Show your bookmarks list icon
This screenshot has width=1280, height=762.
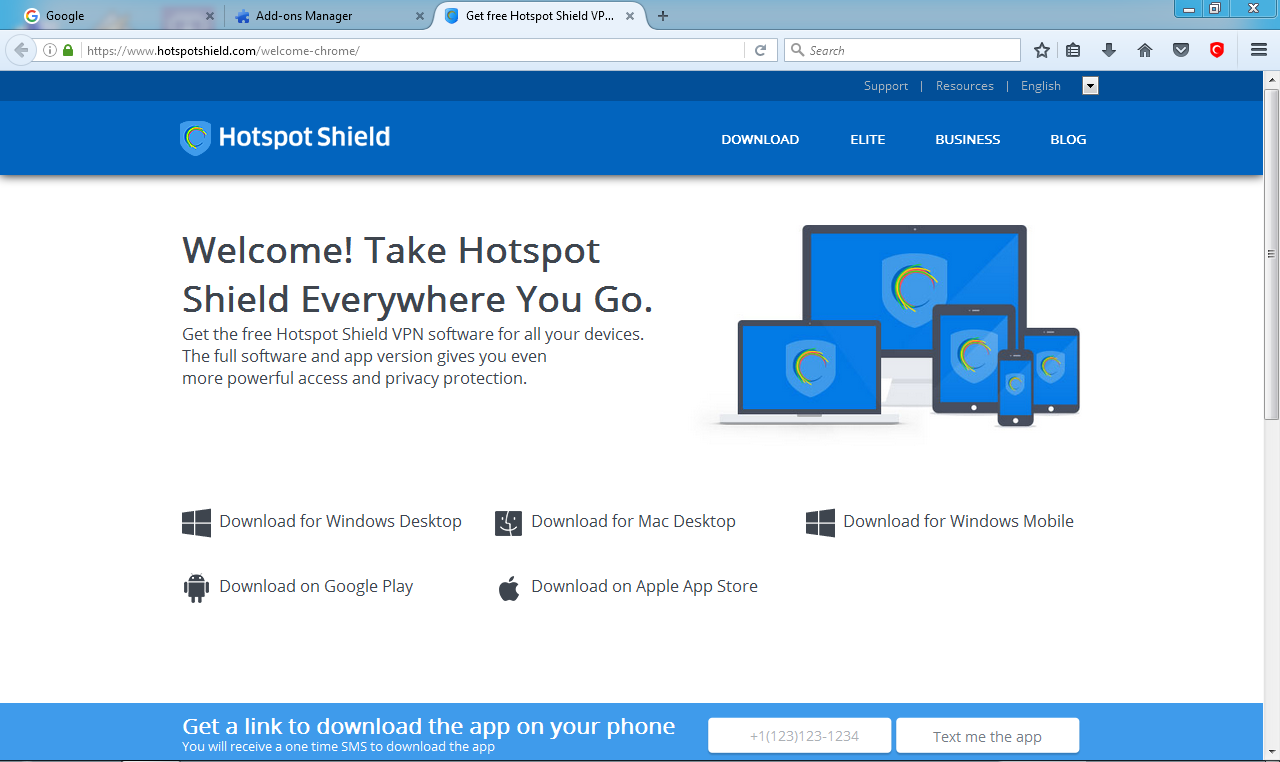point(1074,50)
